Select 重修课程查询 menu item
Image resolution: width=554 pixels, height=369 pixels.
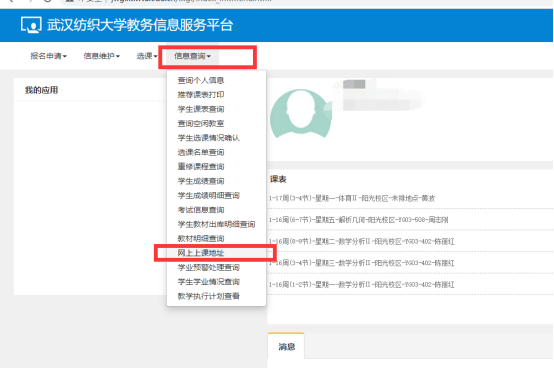(201, 166)
